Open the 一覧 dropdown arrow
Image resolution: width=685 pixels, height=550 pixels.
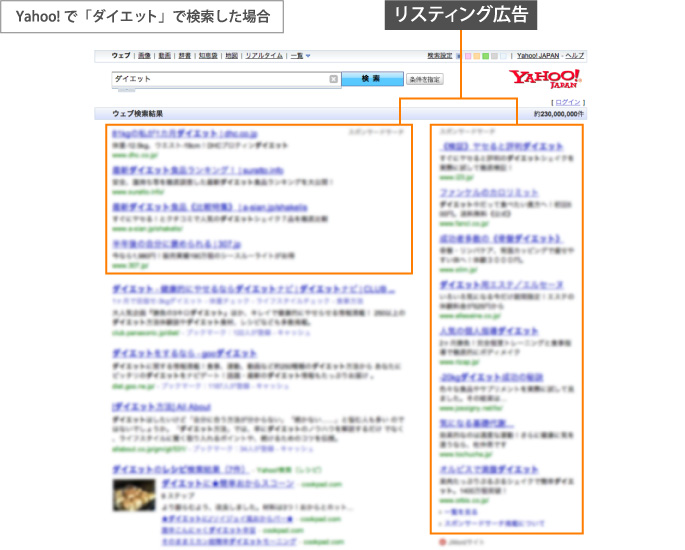point(308,56)
